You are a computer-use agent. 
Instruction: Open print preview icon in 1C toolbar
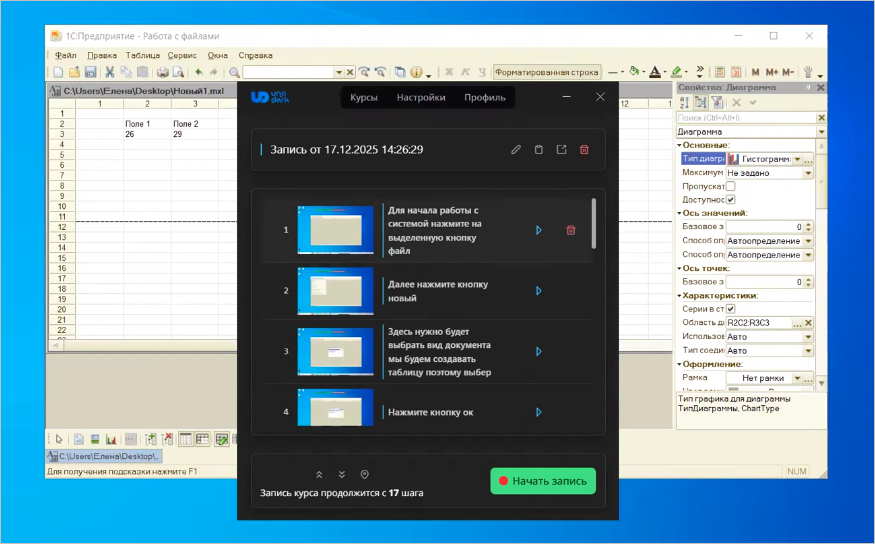(x=179, y=72)
